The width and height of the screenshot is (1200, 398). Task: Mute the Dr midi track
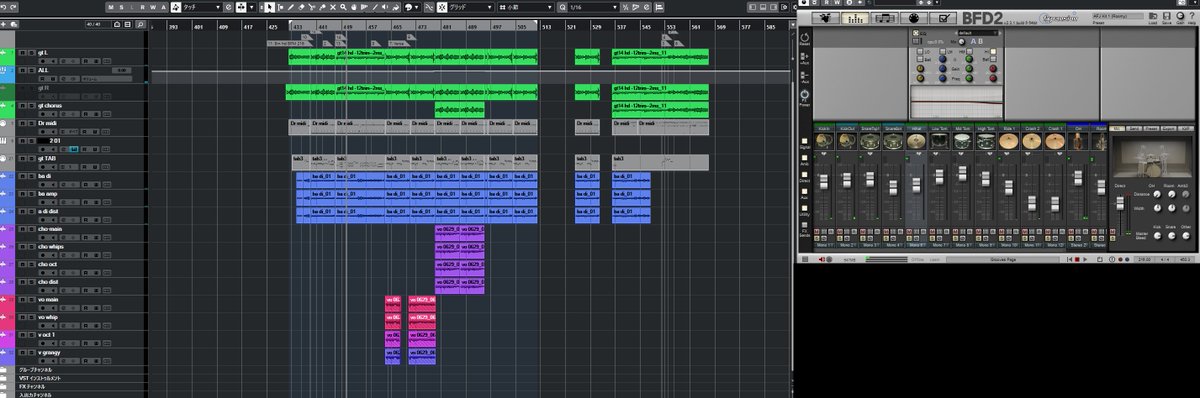22,123
